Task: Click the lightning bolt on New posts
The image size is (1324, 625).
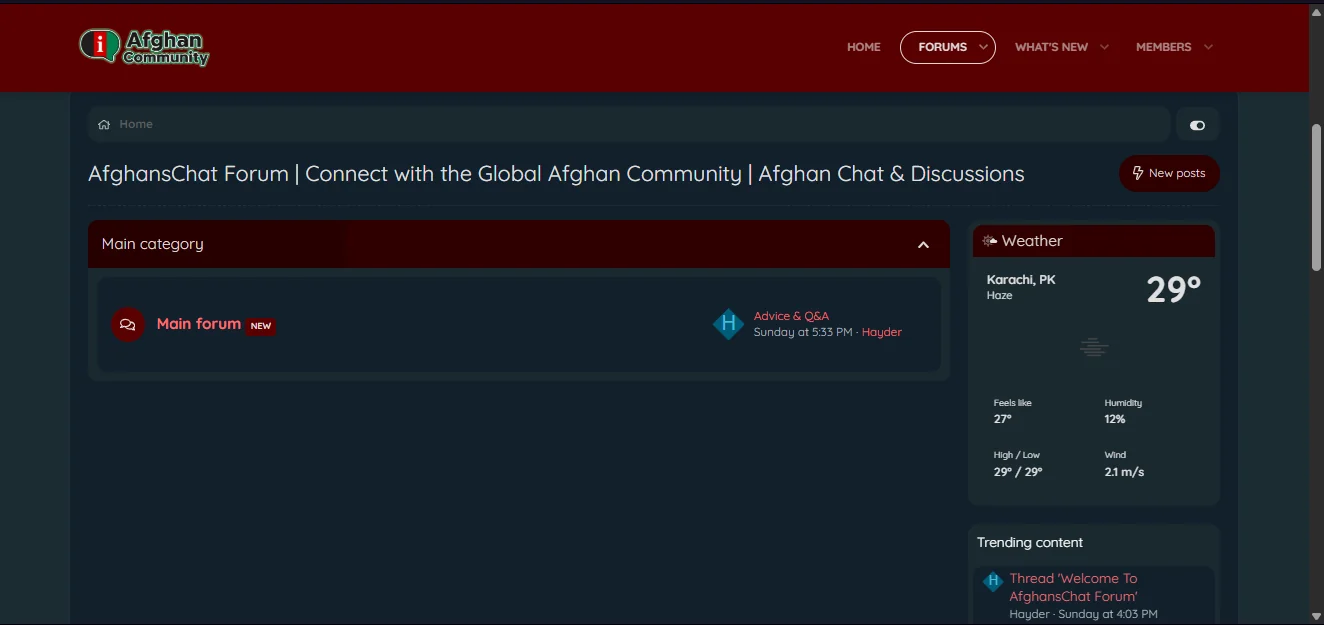Action: point(1138,173)
